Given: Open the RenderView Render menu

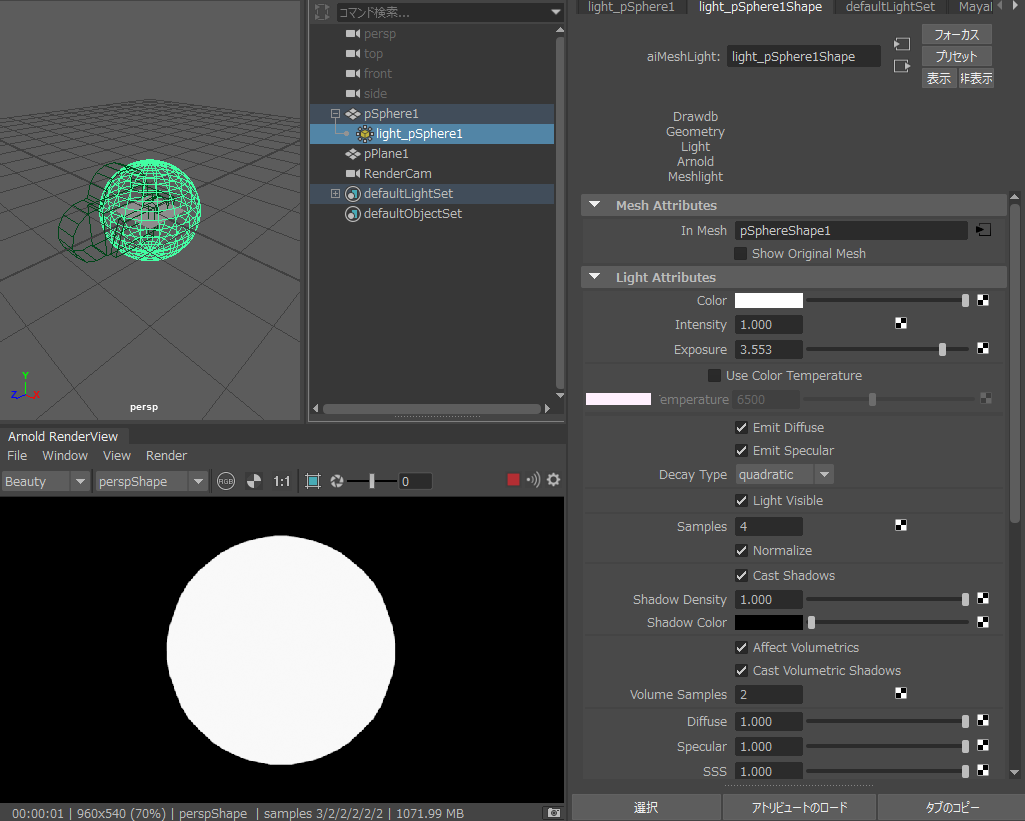Looking at the screenshot, I should click(166, 456).
